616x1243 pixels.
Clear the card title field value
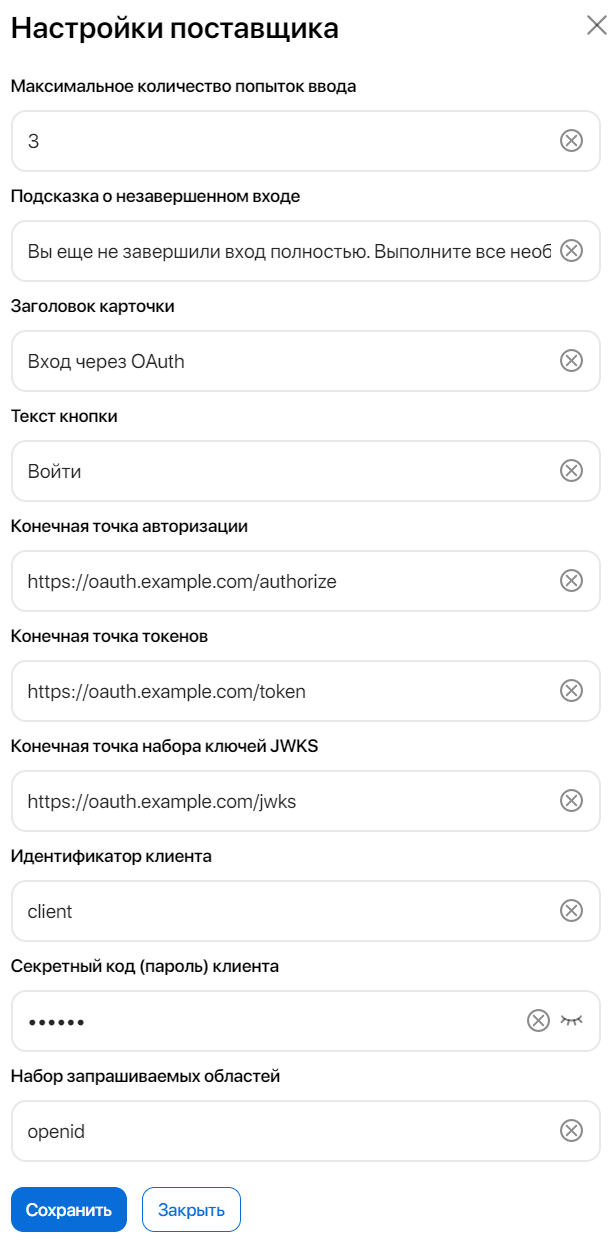coord(572,361)
